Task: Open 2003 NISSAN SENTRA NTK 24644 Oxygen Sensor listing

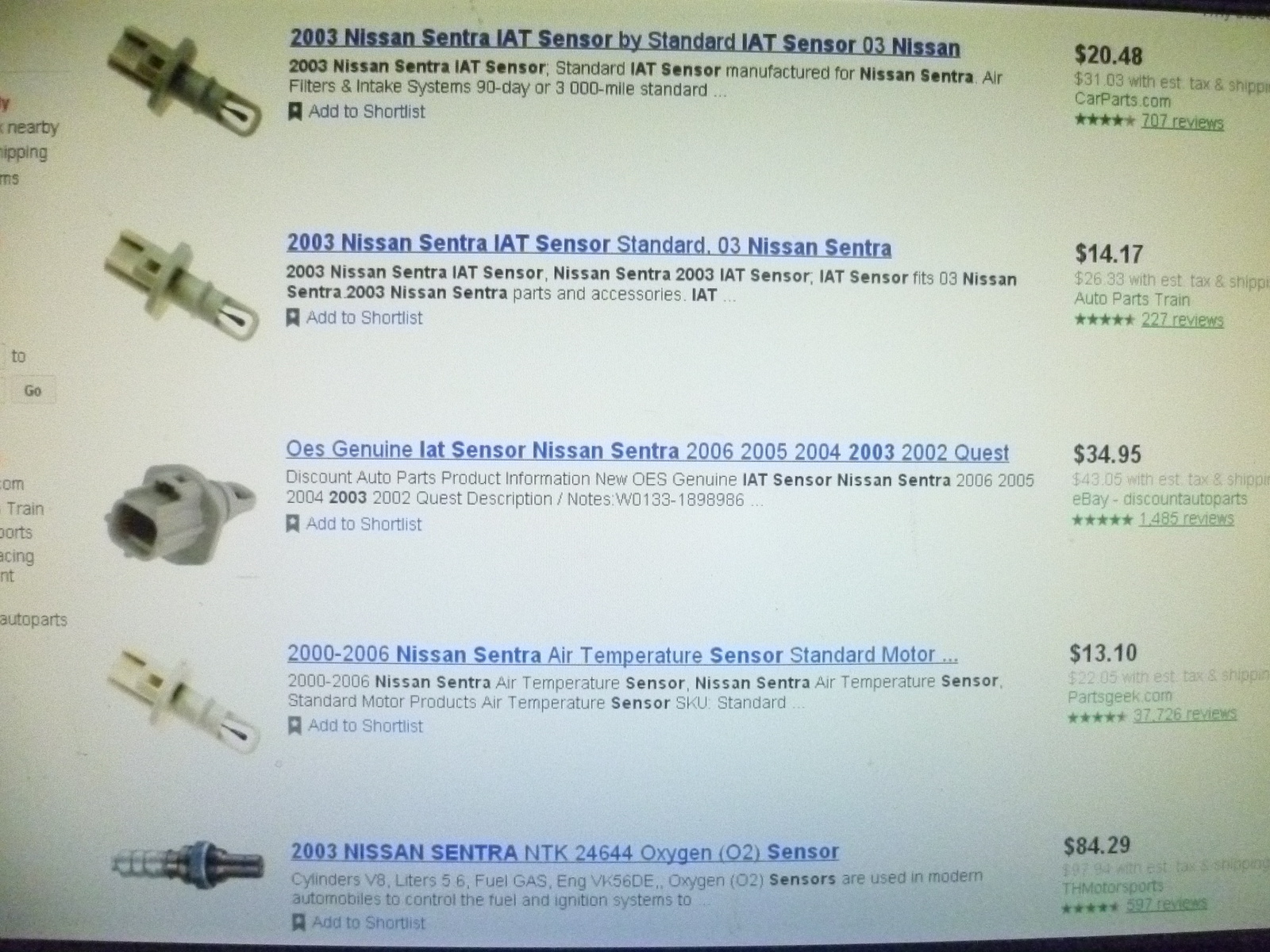Action: [x=564, y=852]
